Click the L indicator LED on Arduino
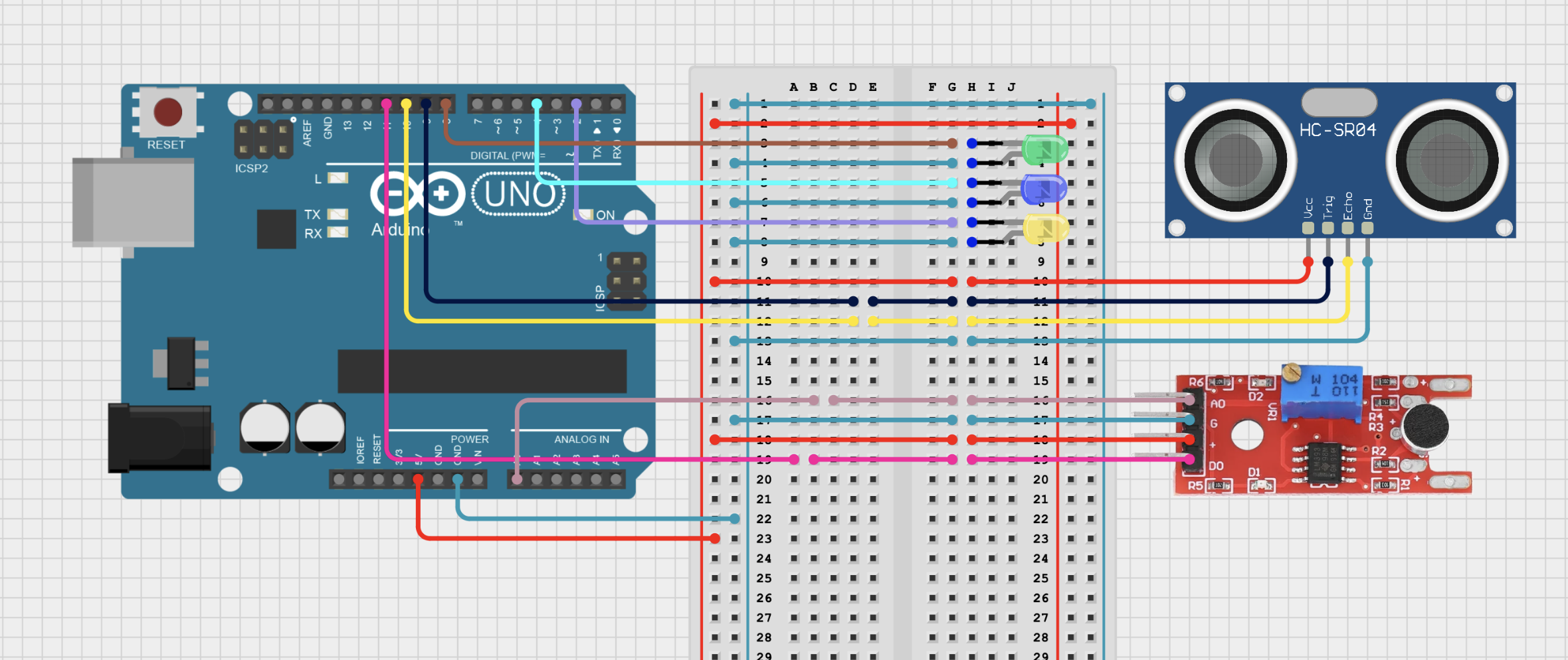Viewport: 1568px width, 660px height. (338, 178)
